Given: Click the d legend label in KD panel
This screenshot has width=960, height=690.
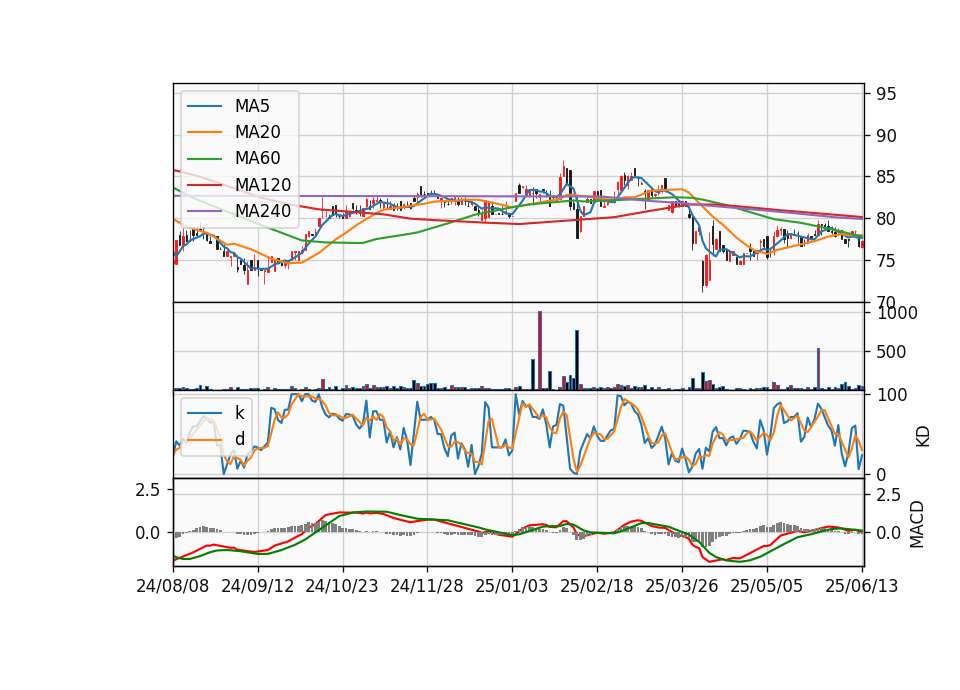Looking at the screenshot, I should [x=239, y=439].
